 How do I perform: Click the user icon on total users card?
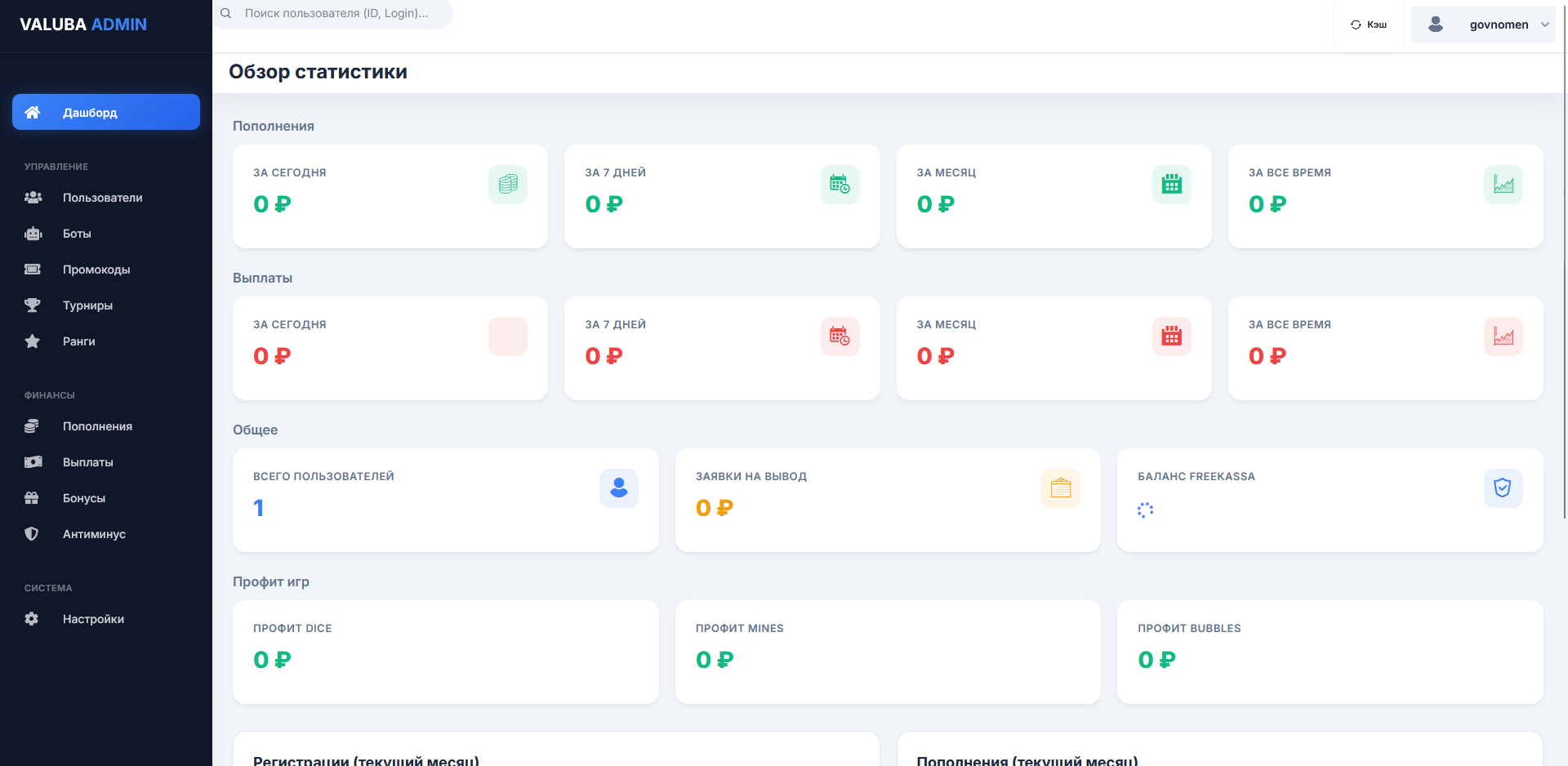click(x=619, y=488)
